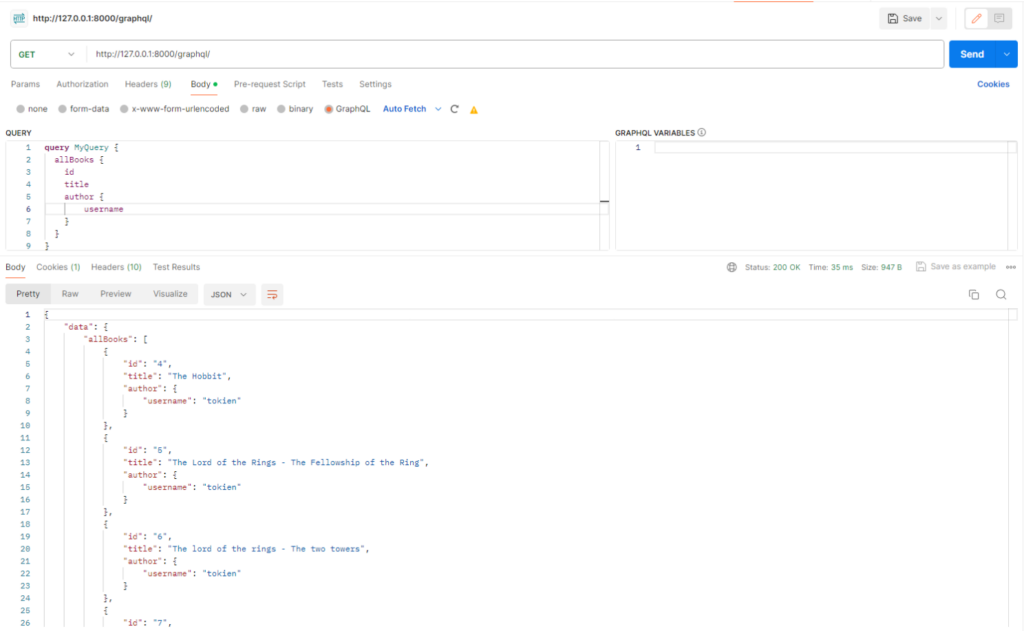Image resolution: width=1024 pixels, height=631 pixels.
Task: Click the Save disk icon button
Action: click(904, 19)
